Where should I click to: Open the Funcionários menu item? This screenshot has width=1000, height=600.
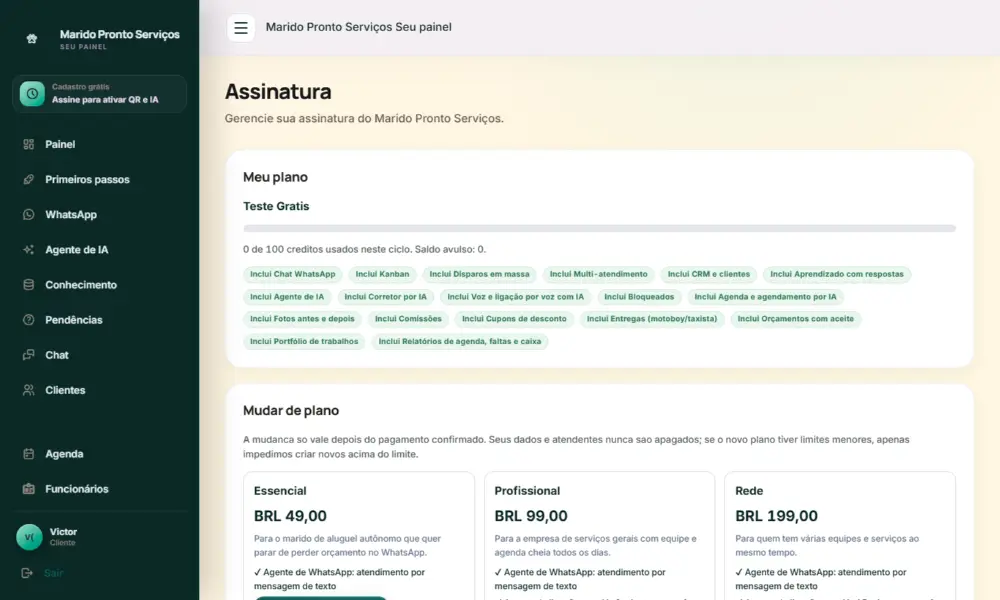[99, 489]
